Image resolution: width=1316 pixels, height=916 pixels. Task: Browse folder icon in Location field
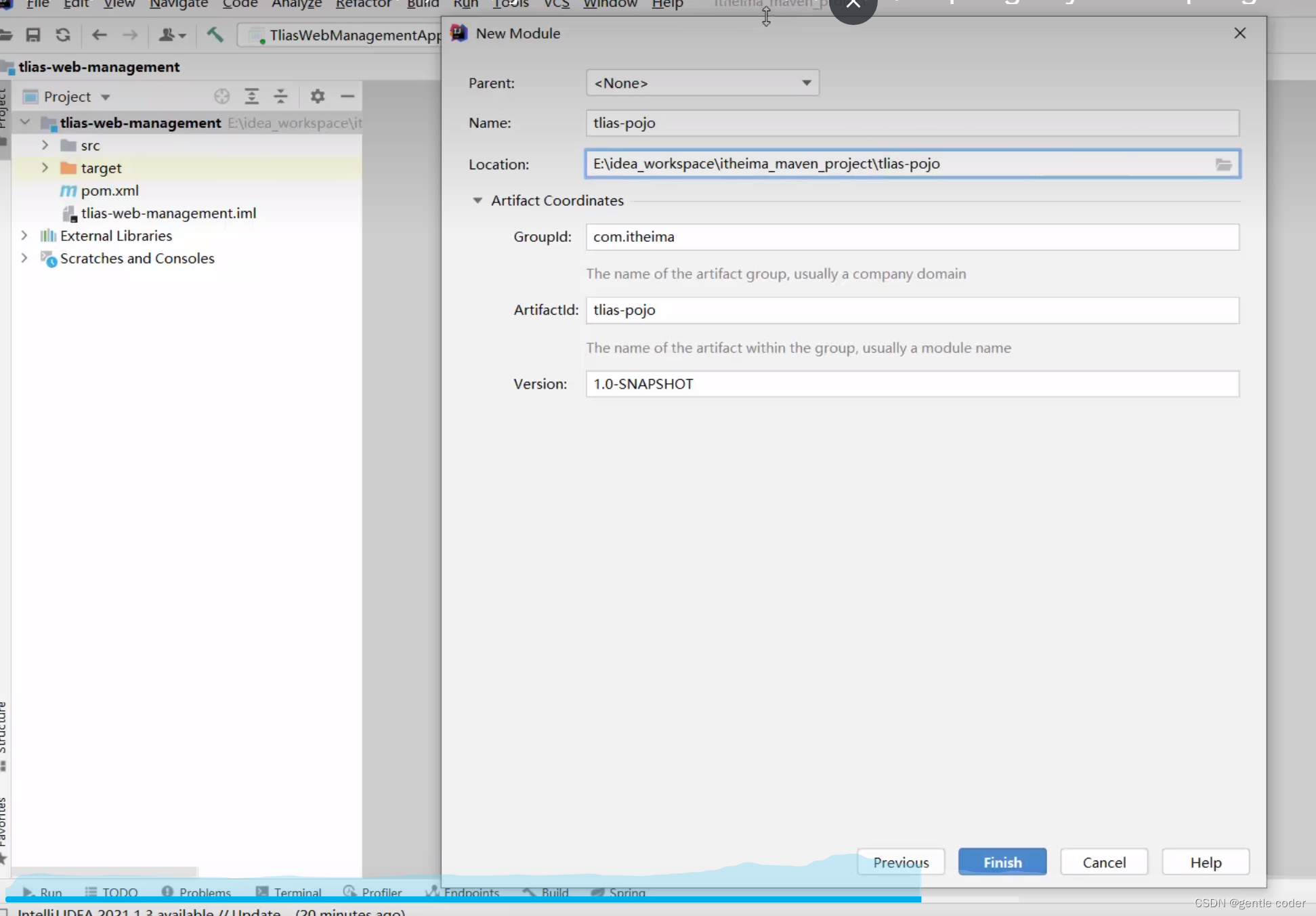click(x=1223, y=164)
